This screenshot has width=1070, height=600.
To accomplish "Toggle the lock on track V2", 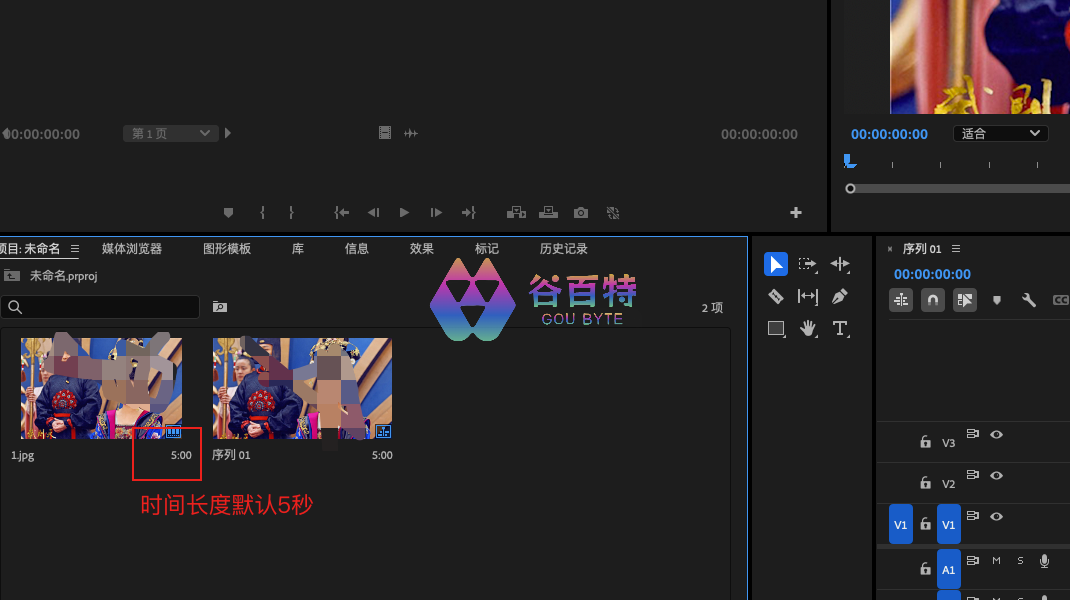I will click(925, 484).
